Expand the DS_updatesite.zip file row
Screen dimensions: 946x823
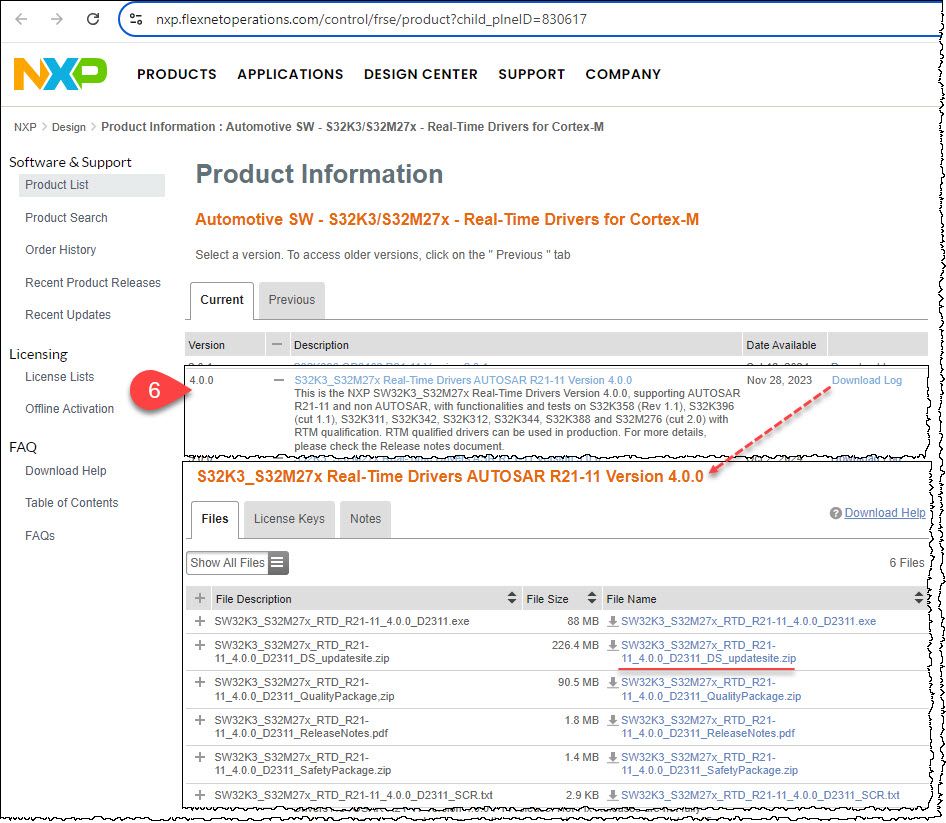[200, 645]
